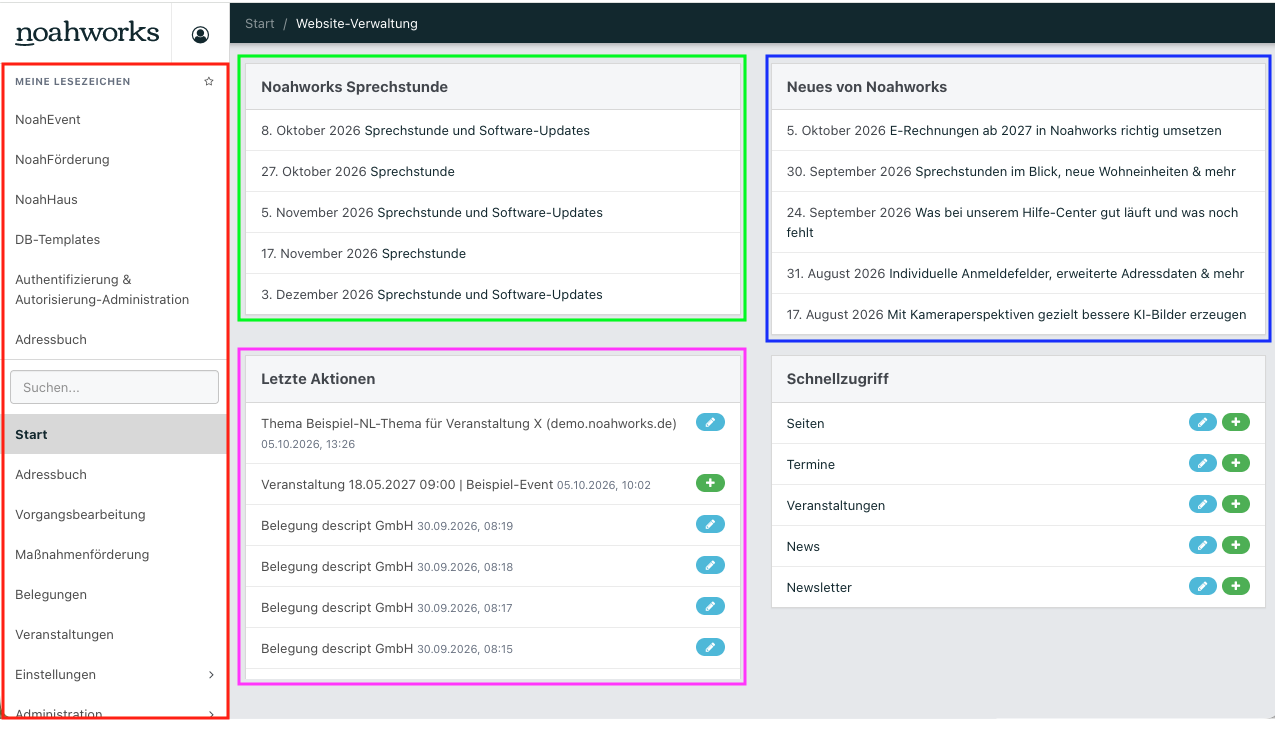The image size is (1275, 745).
Task: Click edit pencil for Seiten
Action: [x=1203, y=422]
